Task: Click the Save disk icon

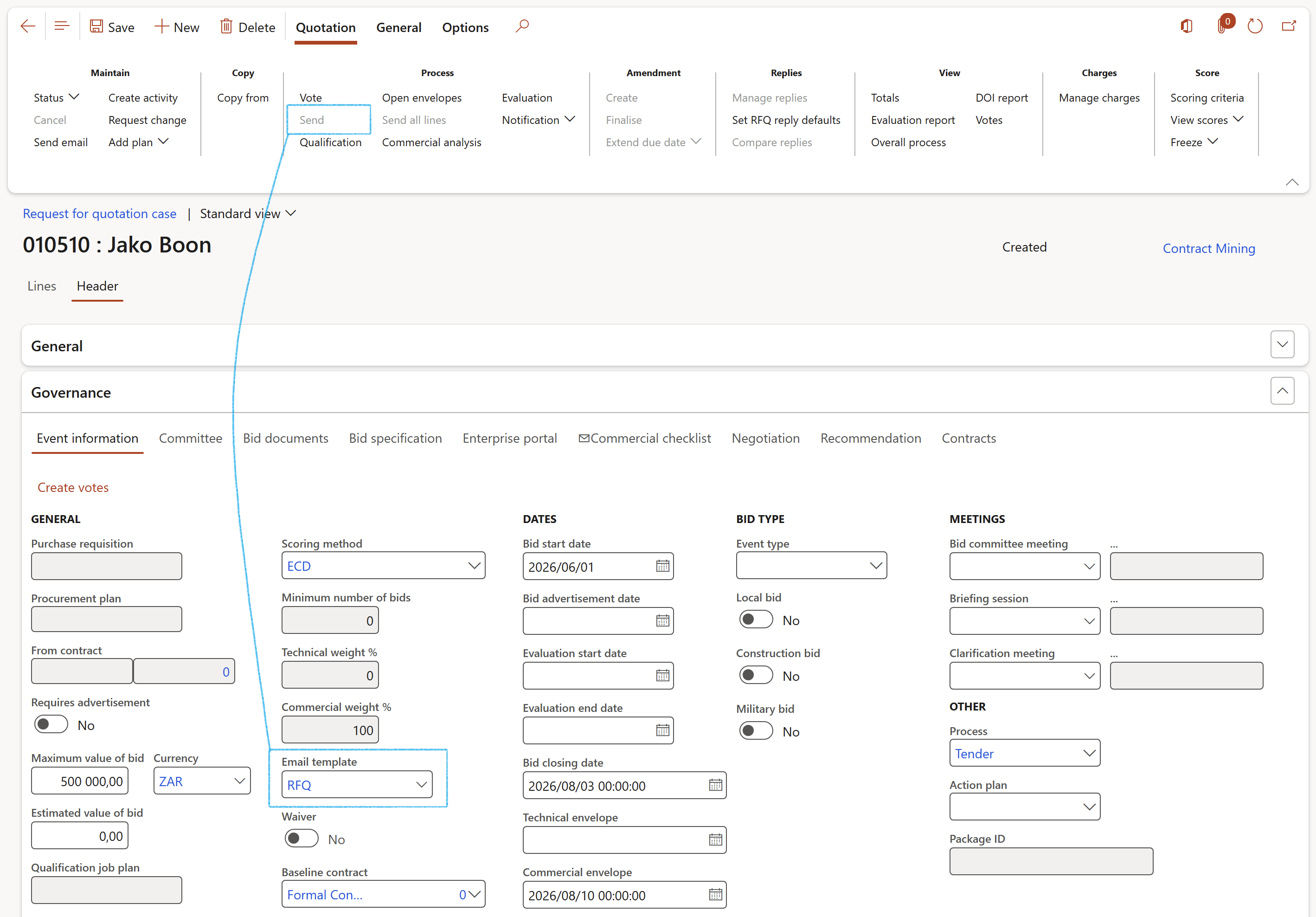Action: (96, 26)
